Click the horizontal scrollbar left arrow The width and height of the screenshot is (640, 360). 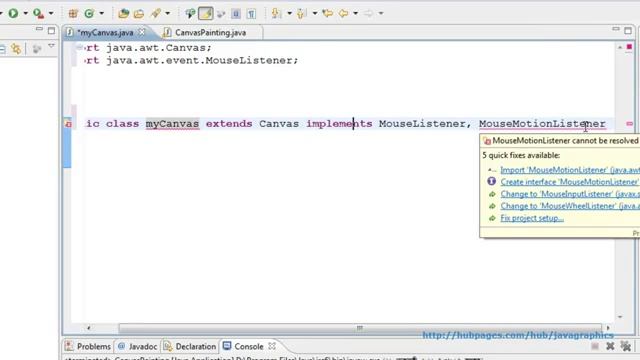[x=89, y=328]
